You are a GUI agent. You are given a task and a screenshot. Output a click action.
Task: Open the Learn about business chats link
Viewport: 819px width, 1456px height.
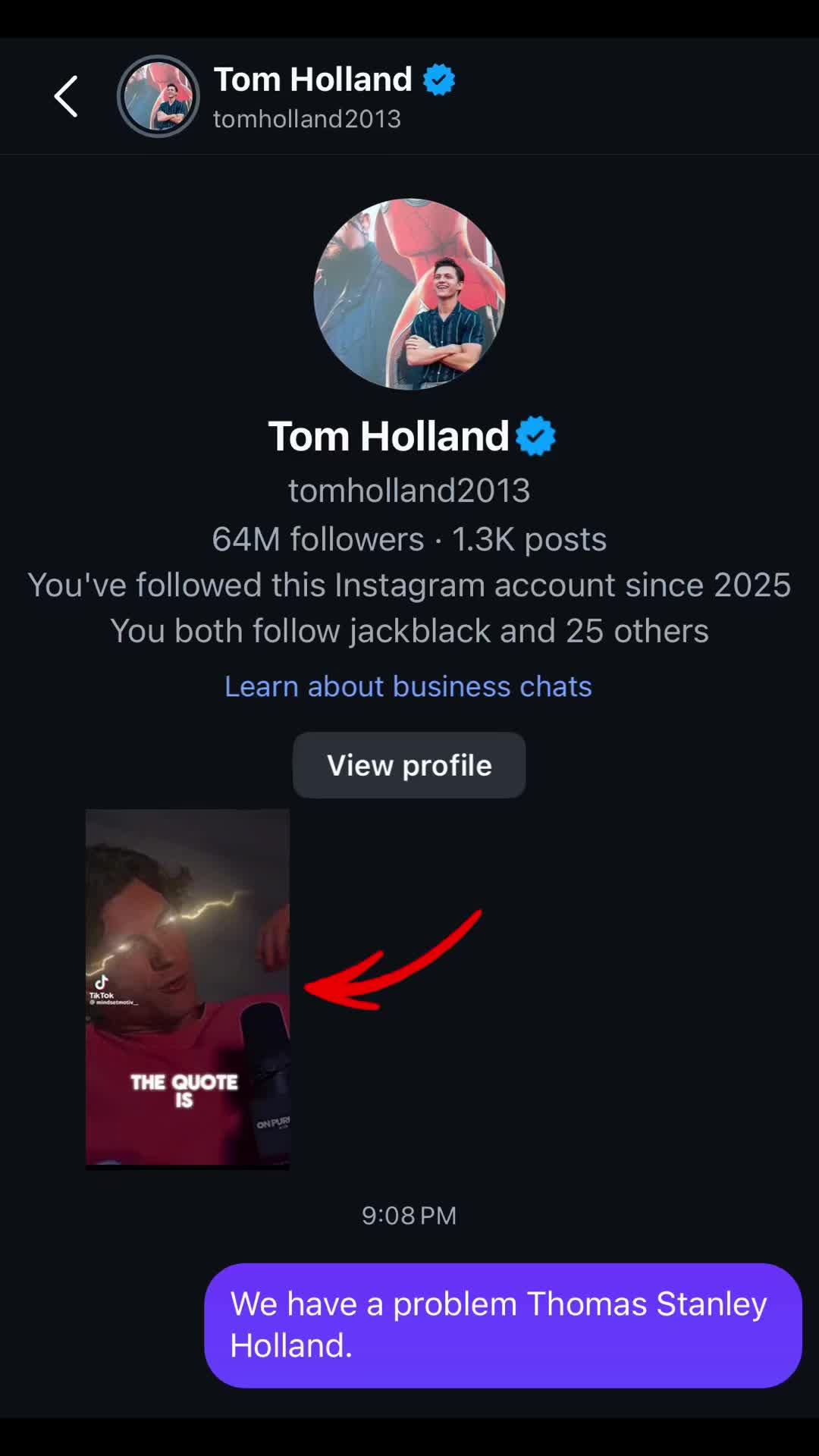pos(408,686)
